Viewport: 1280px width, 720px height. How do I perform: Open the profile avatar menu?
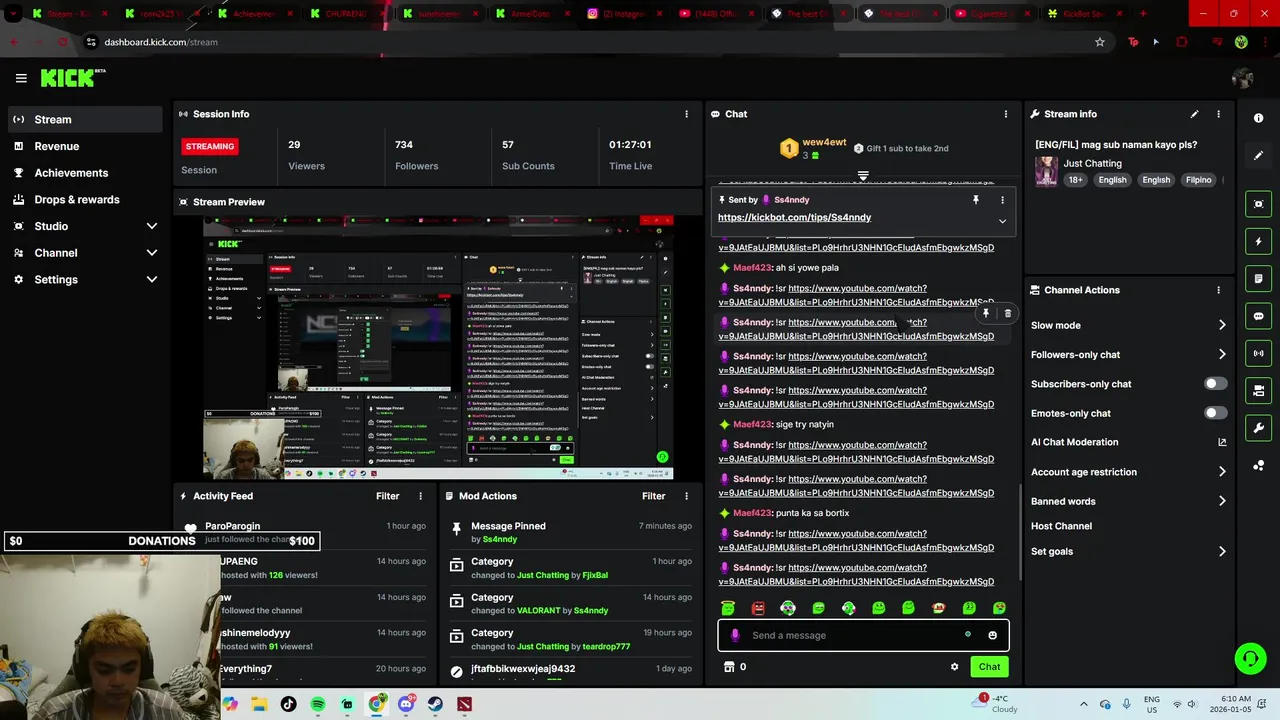click(x=1243, y=78)
